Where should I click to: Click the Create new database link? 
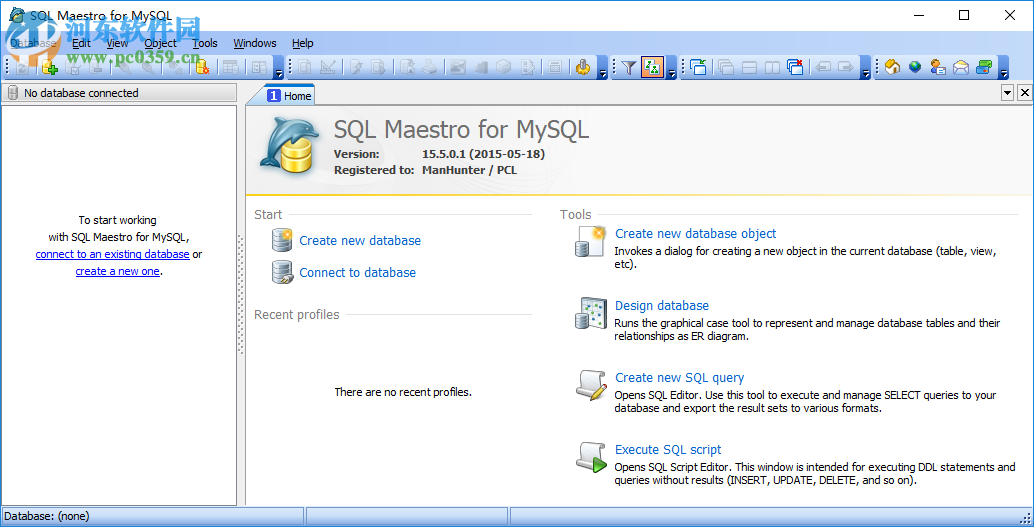(x=360, y=241)
